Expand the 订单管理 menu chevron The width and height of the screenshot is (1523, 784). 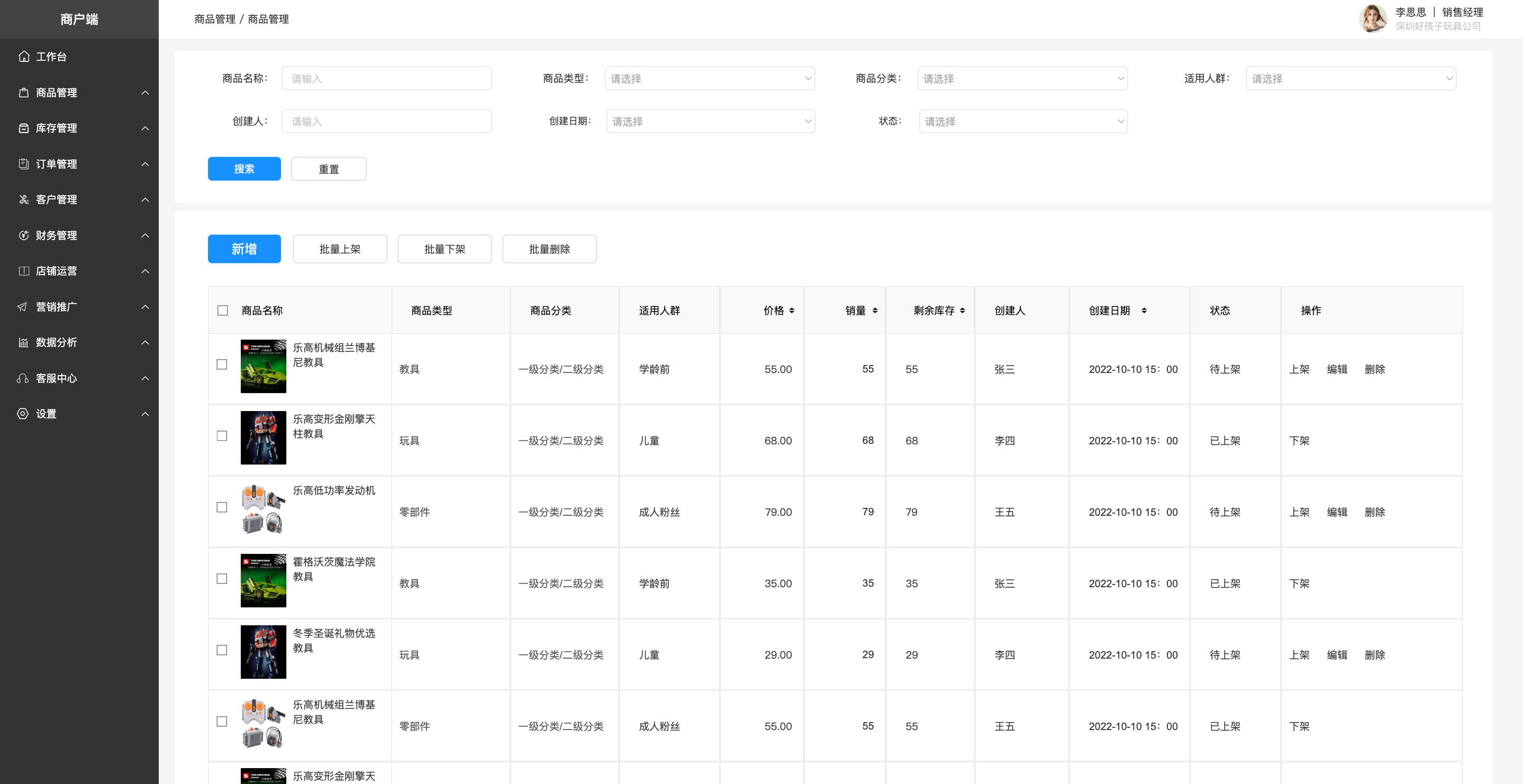(x=146, y=164)
